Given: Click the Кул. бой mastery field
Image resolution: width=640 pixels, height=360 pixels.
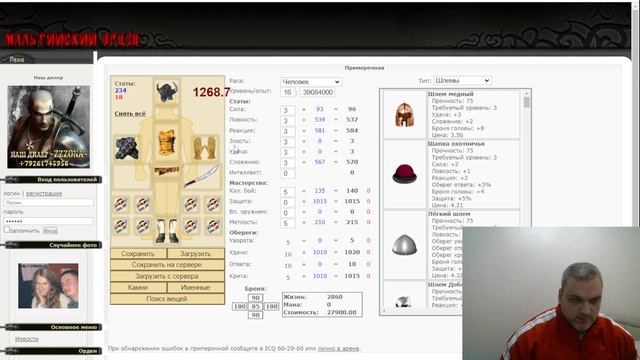Looking at the screenshot, I should 288,191.
